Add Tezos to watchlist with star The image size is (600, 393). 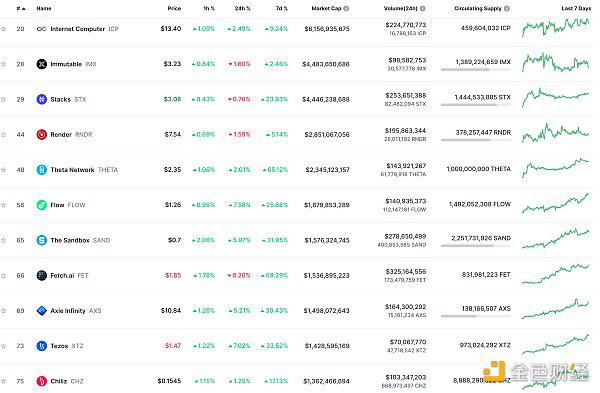[4, 346]
